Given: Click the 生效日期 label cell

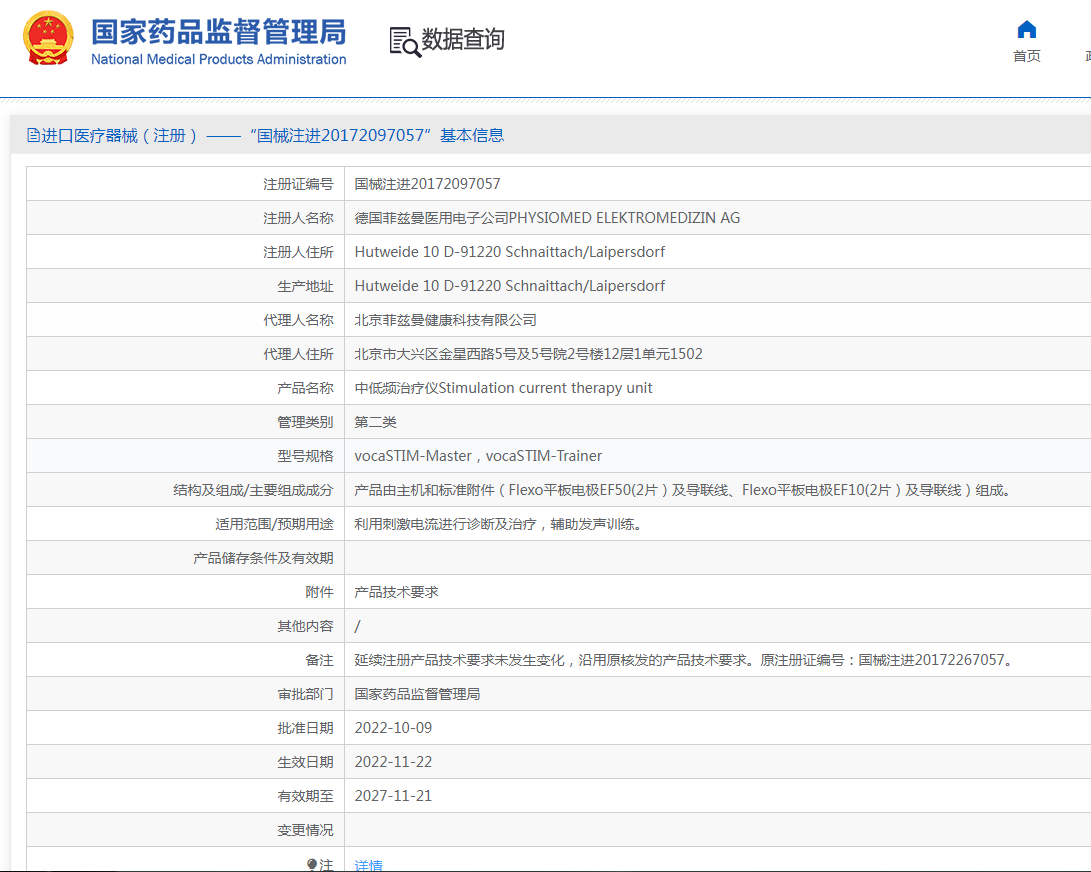Looking at the screenshot, I should click(x=186, y=762).
